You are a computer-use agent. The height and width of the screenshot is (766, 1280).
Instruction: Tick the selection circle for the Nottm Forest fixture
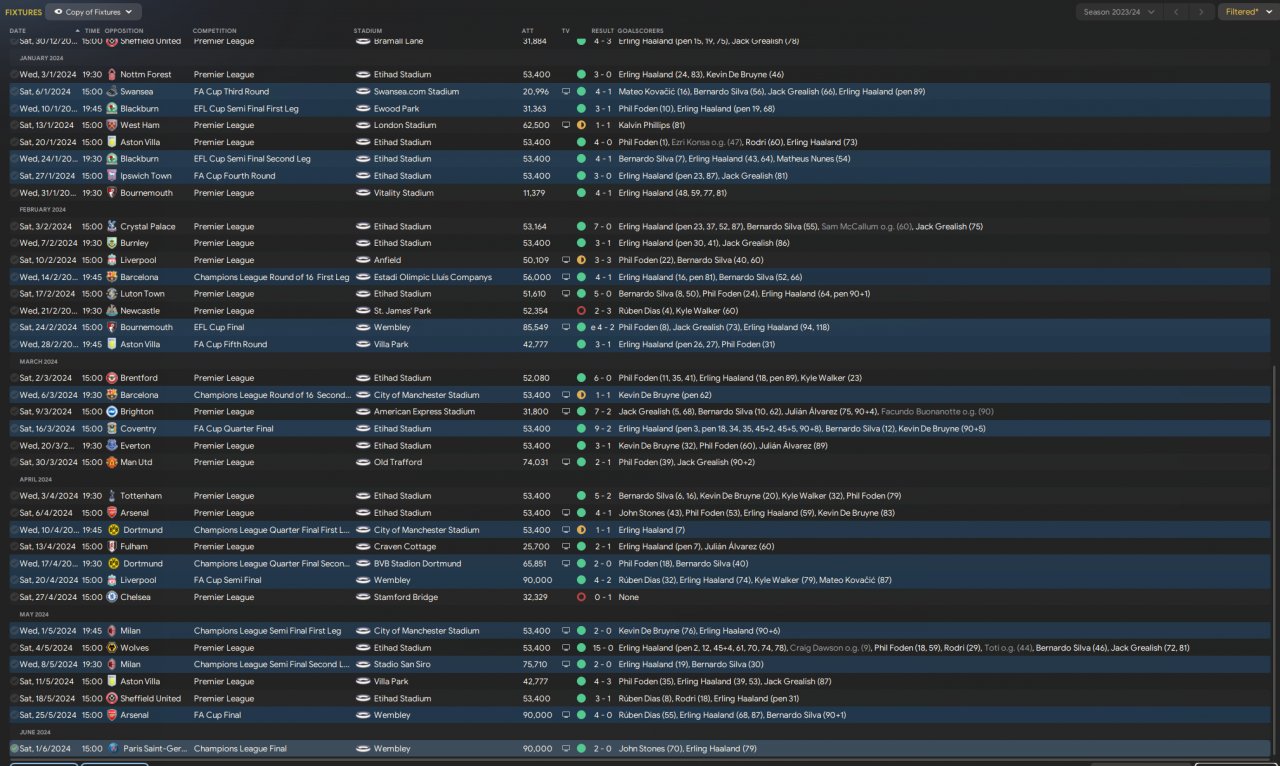(x=14, y=75)
